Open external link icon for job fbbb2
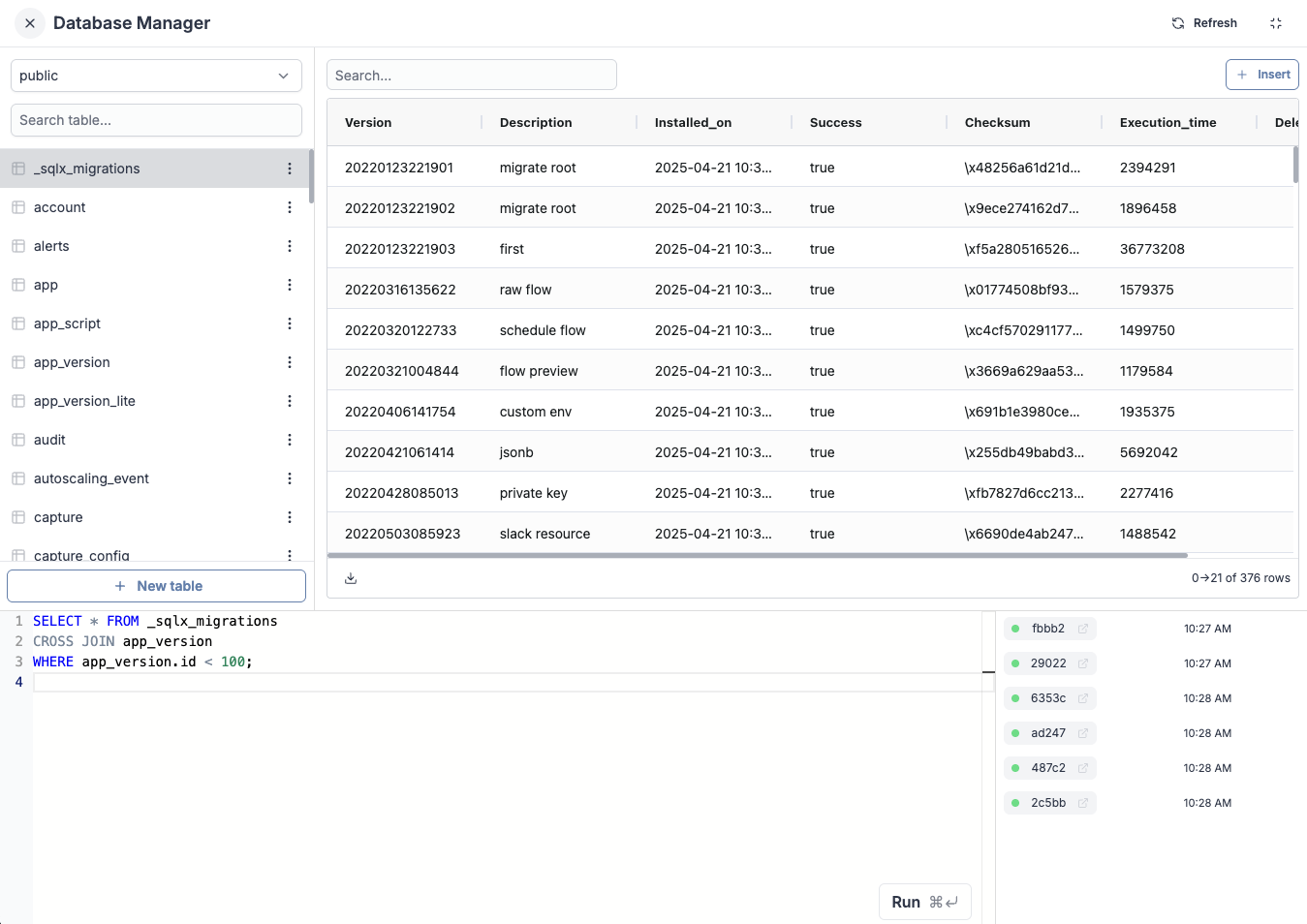Image resolution: width=1307 pixels, height=924 pixels. [x=1083, y=629]
